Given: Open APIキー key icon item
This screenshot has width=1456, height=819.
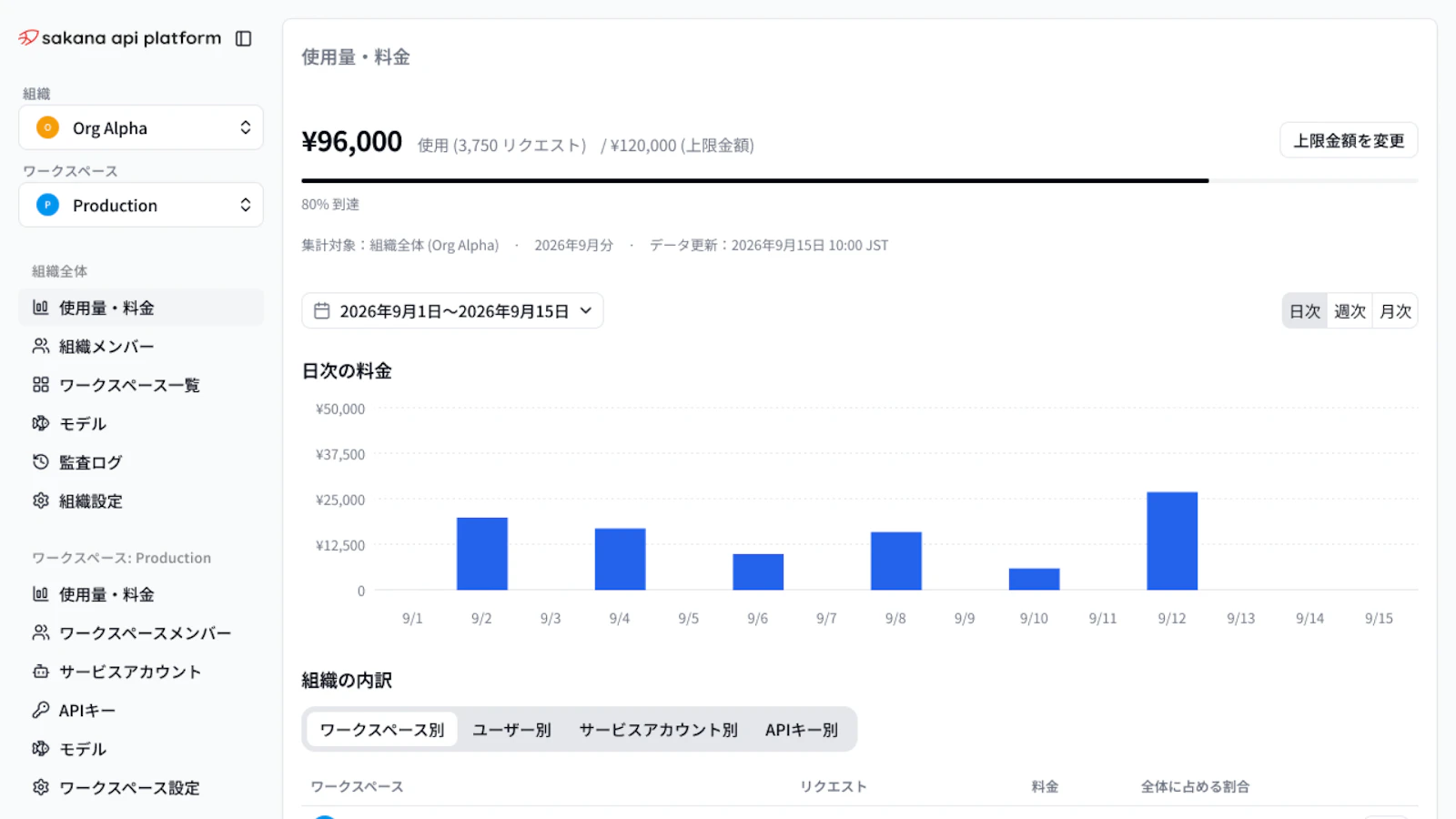Looking at the screenshot, I should (x=141, y=711).
